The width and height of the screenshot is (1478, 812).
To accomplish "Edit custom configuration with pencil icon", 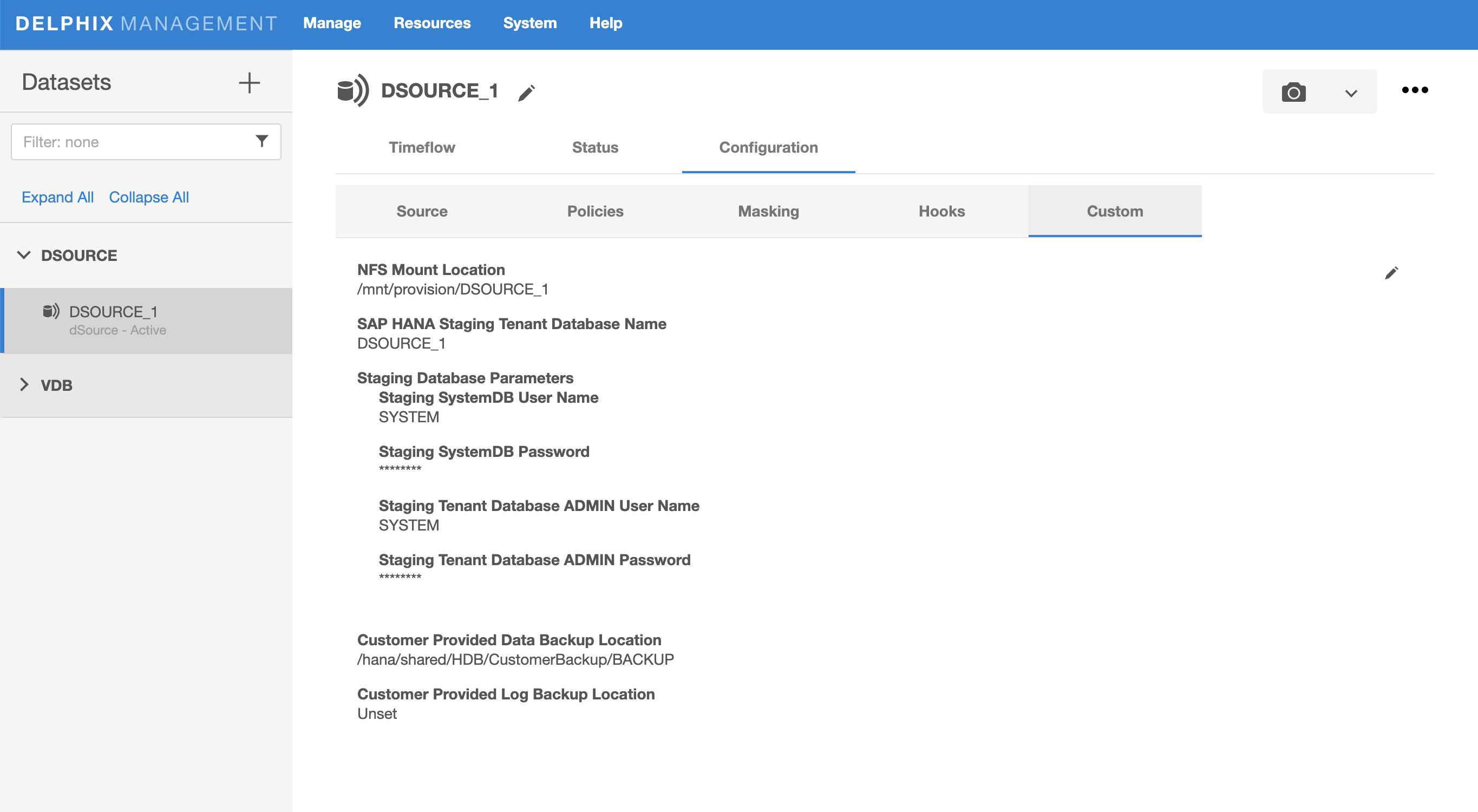I will click(1391, 273).
